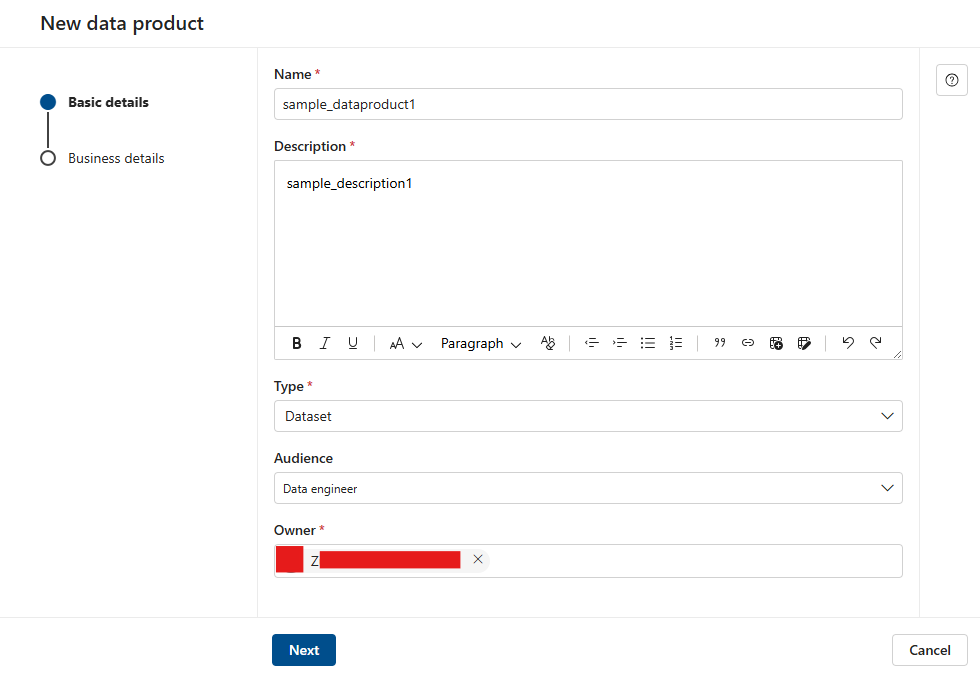Undo the last description edit
This screenshot has height=677, width=980.
click(x=848, y=343)
